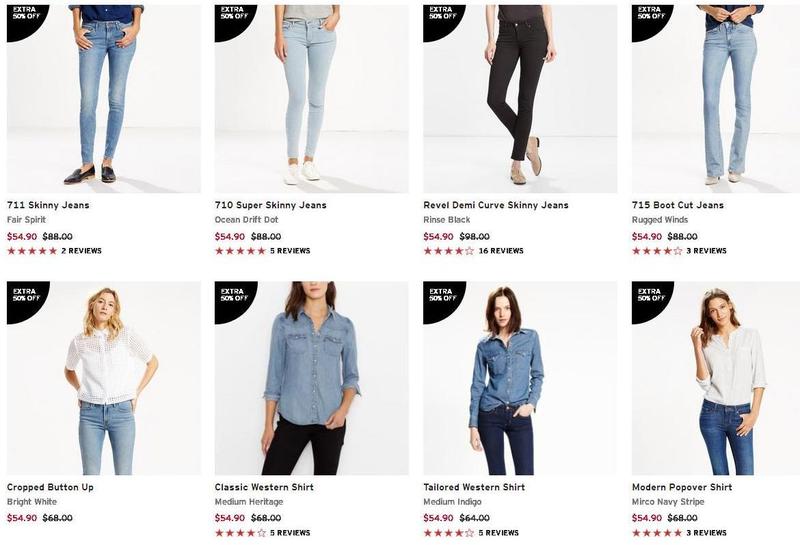800x545 pixels.
Task: Select the Cropped Button Up image
Action: pyautogui.click(x=103, y=378)
